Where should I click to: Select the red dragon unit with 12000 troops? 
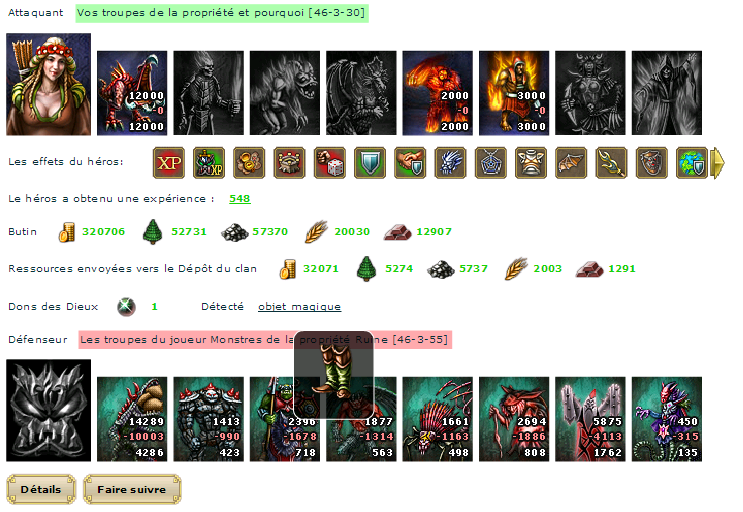[x=132, y=93]
